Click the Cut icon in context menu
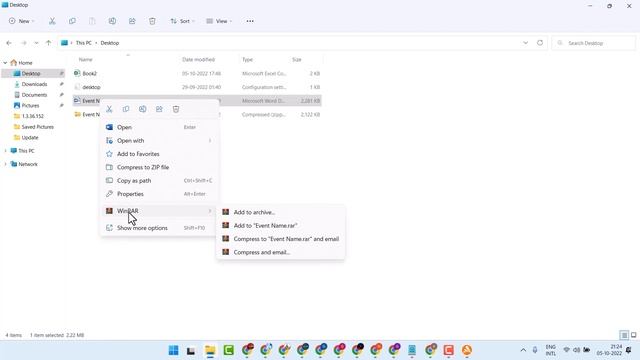The height and width of the screenshot is (360, 640). (109, 109)
